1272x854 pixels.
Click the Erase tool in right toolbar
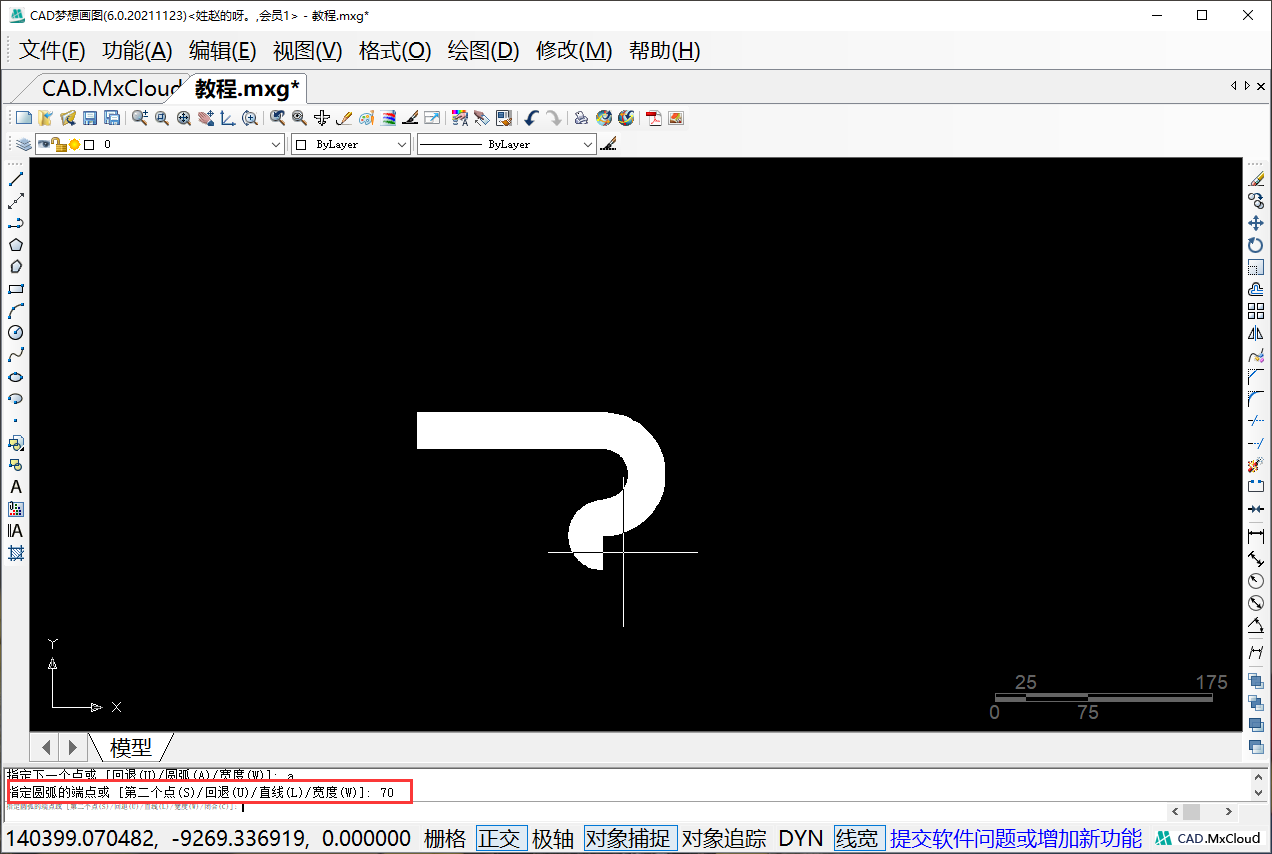[x=1256, y=179]
